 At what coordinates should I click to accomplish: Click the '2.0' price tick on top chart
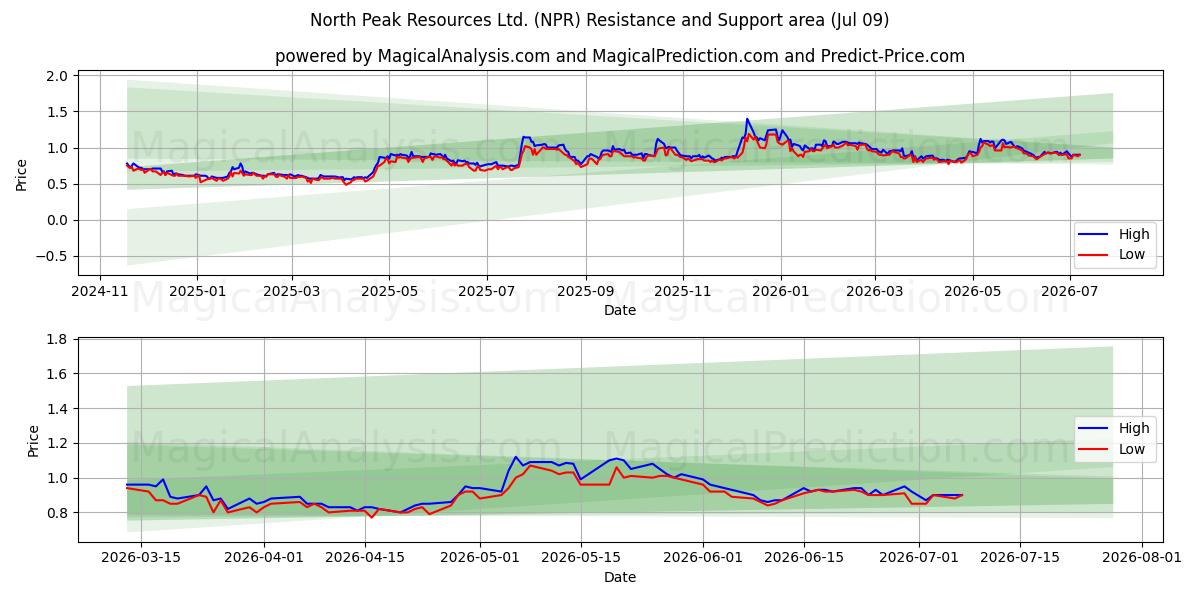[58, 76]
